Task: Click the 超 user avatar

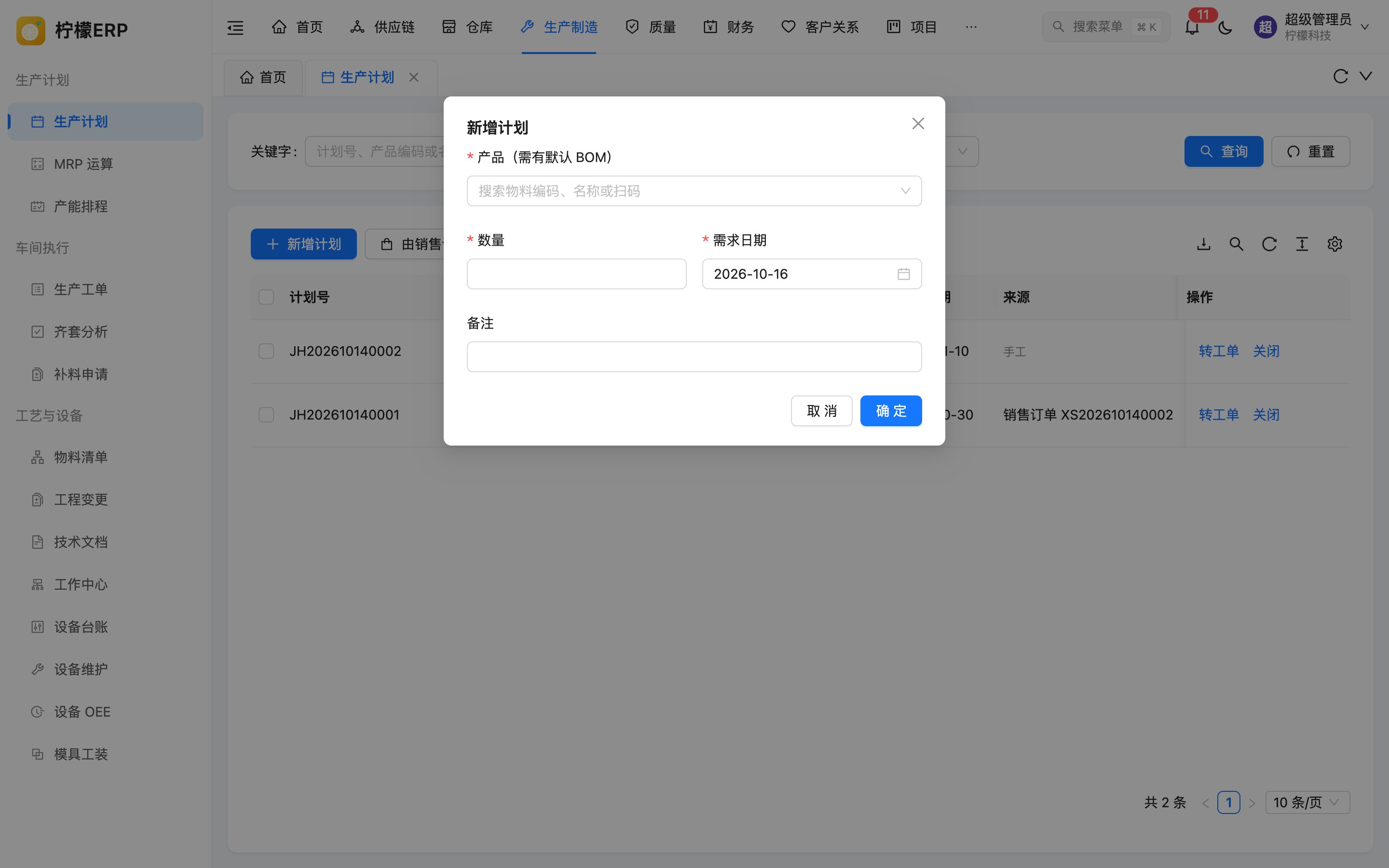Action: click(x=1265, y=27)
